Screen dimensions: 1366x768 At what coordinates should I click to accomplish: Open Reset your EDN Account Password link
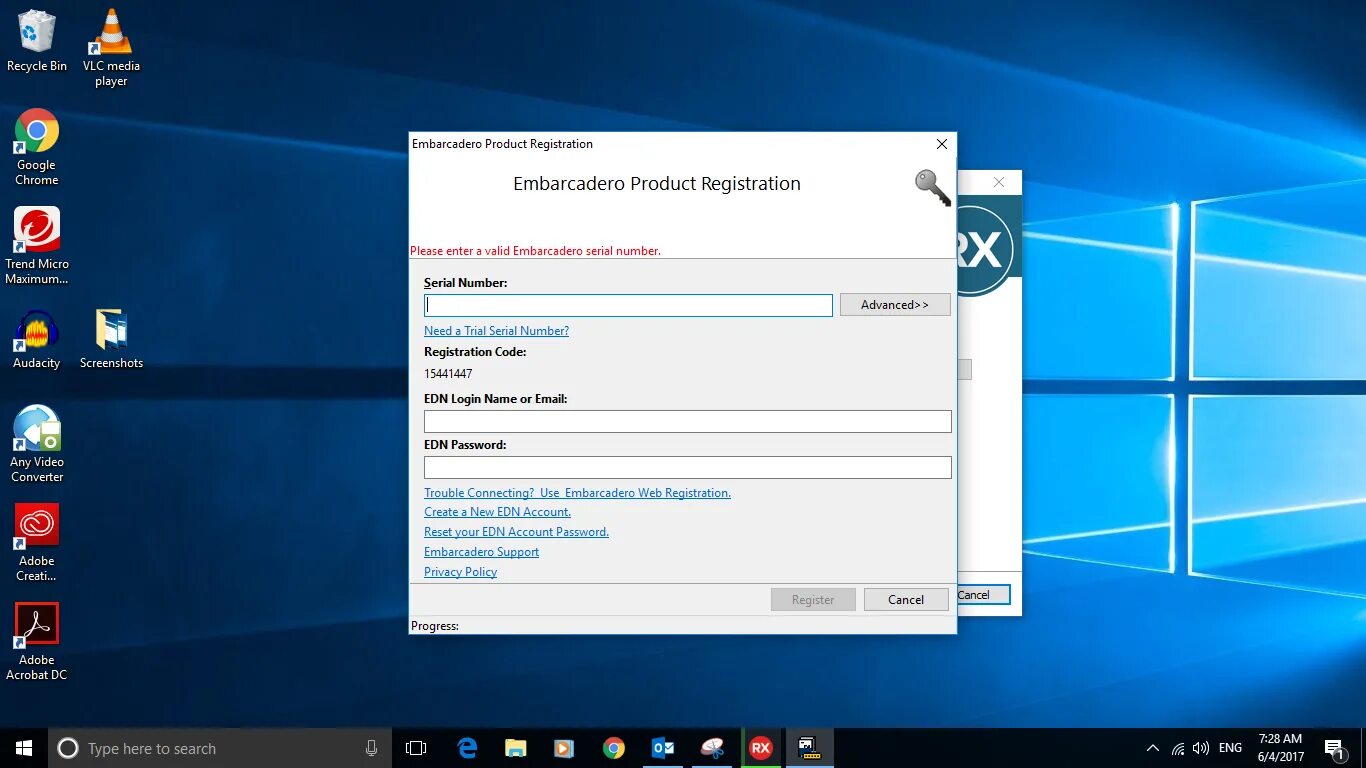click(x=516, y=532)
